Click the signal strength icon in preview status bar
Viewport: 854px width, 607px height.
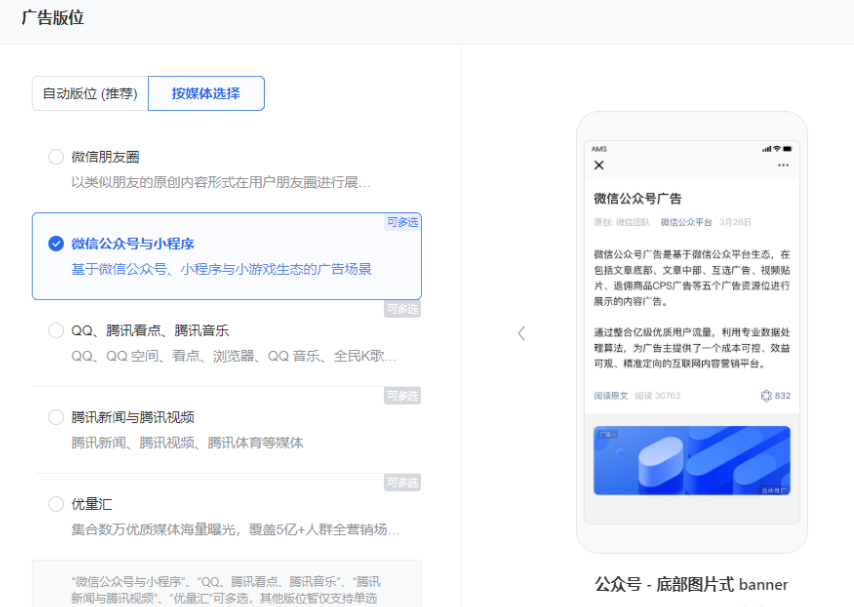tap(768, 148)
